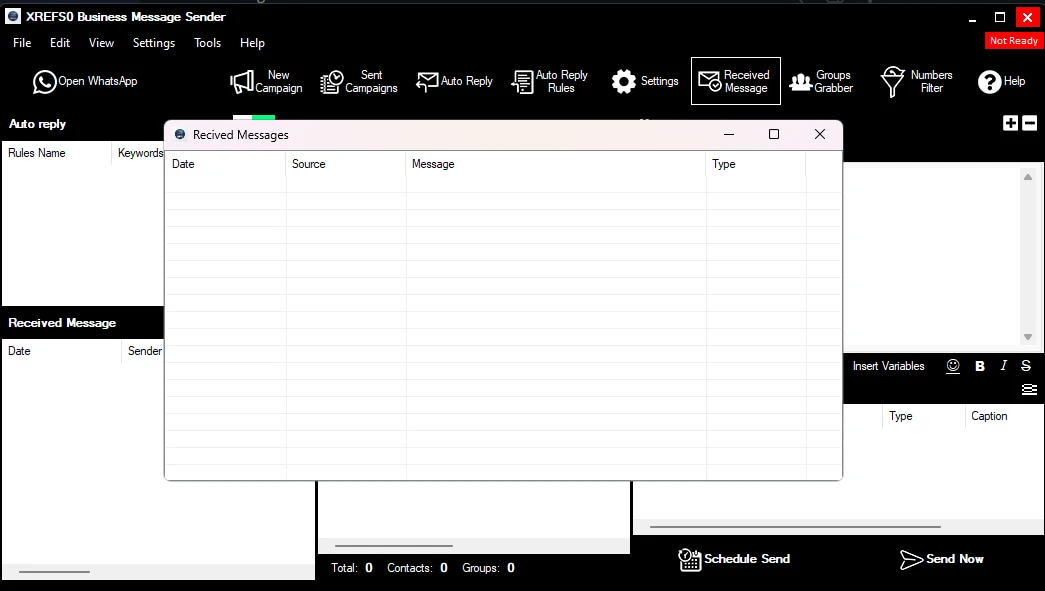Viewport: 1045px width, 591px height.
Task: Click the Received Message panel title
Action: [62, 323]
